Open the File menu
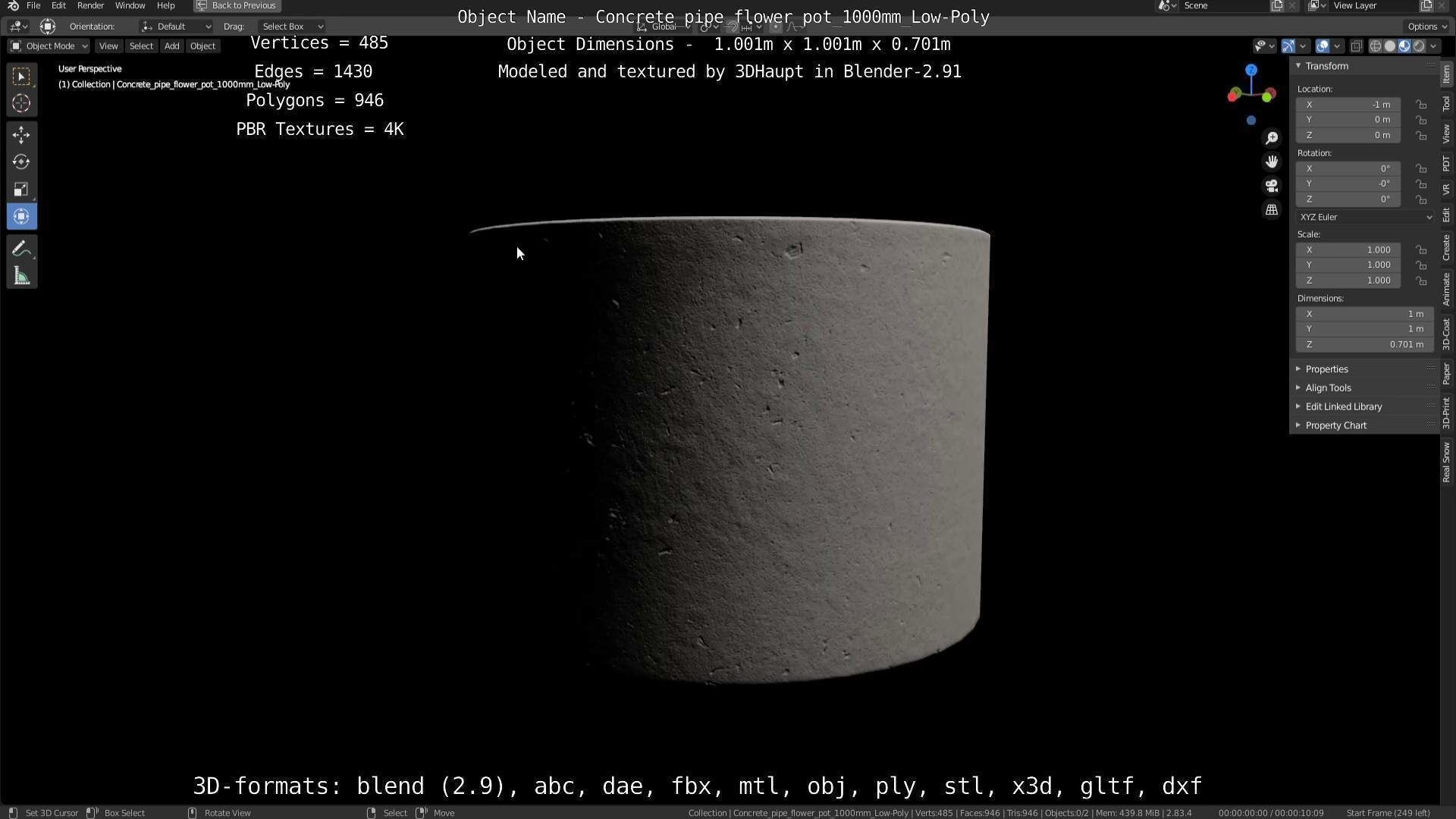The image size is (1456, 819). [x=33, y=5]
